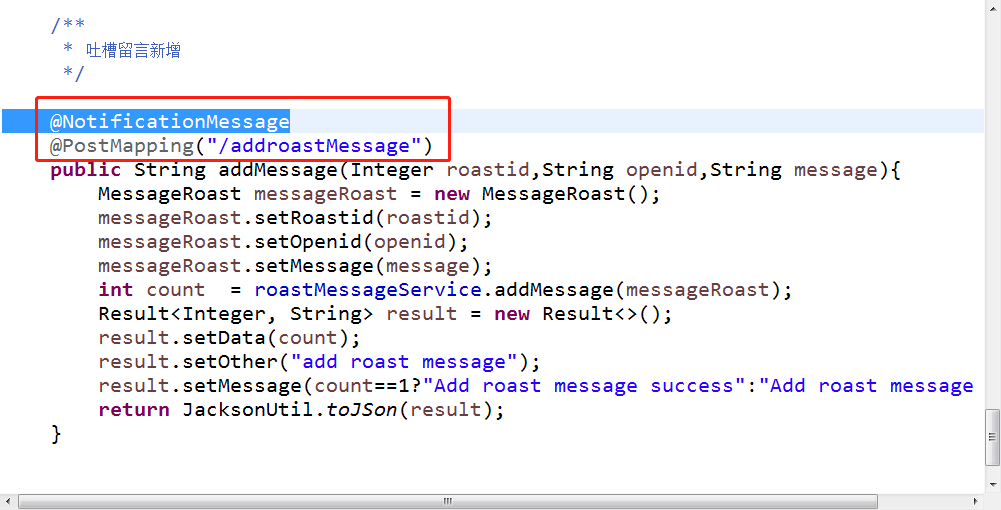Place cursor on @NotificationMessage annotation

[170, 122]
